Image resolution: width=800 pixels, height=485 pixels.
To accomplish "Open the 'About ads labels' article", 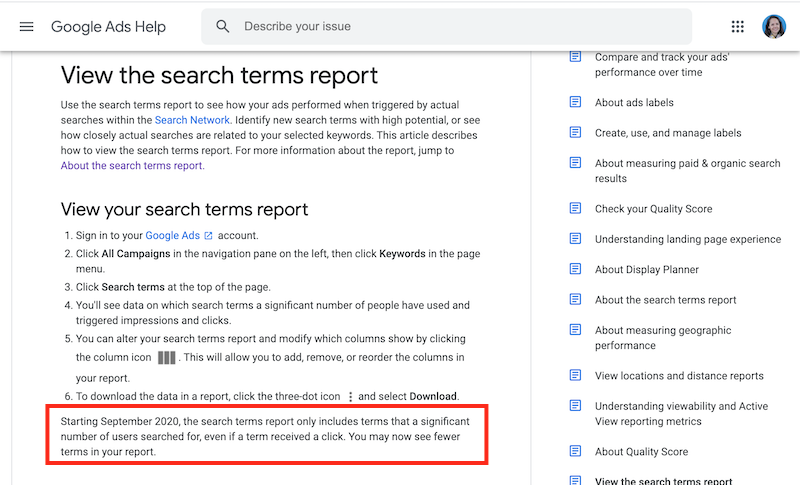I will point(634,103).
